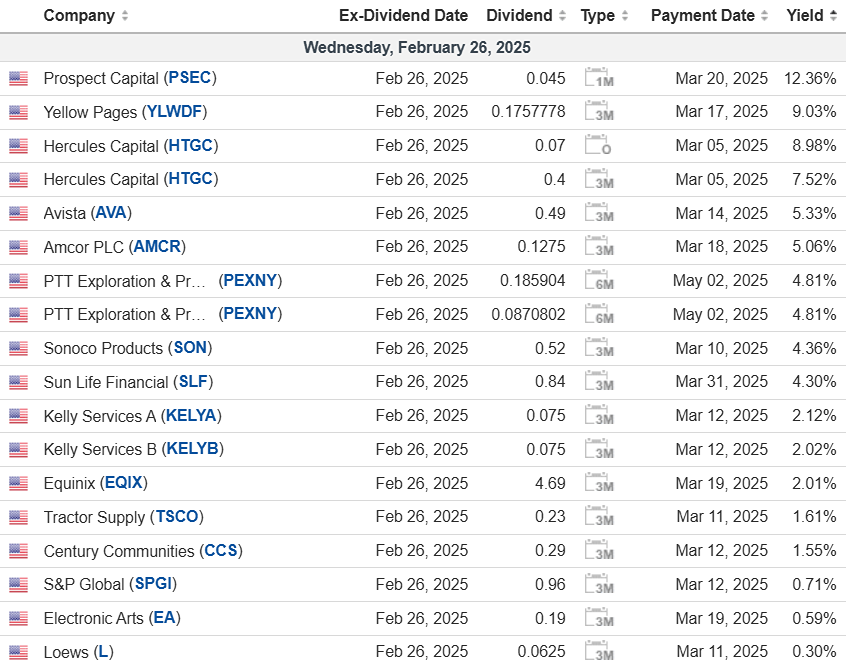The width and height of the screenshot is (846, 669).
Task: Click the US flag icon beside Avista
Action: 18,213
